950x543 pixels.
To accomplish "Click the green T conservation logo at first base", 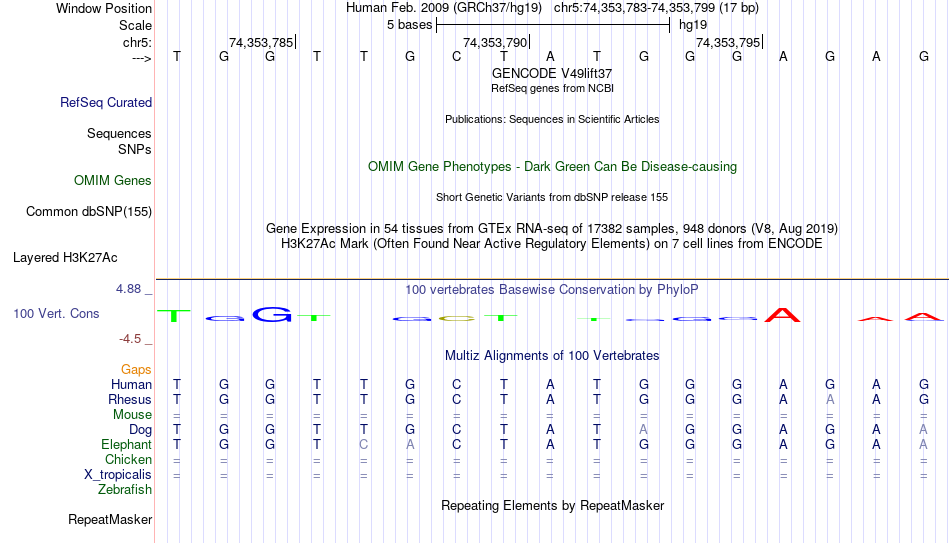I will click(174, 315).
